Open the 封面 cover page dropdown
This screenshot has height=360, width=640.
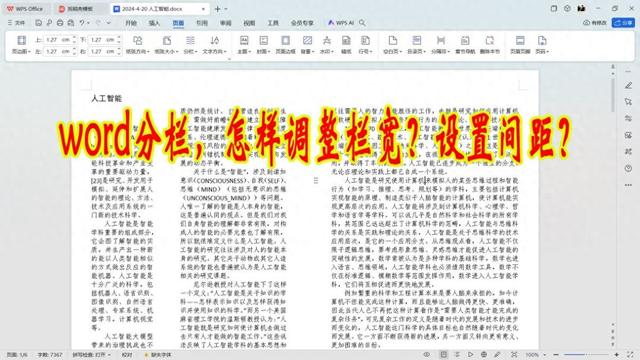tap(263, 45)
